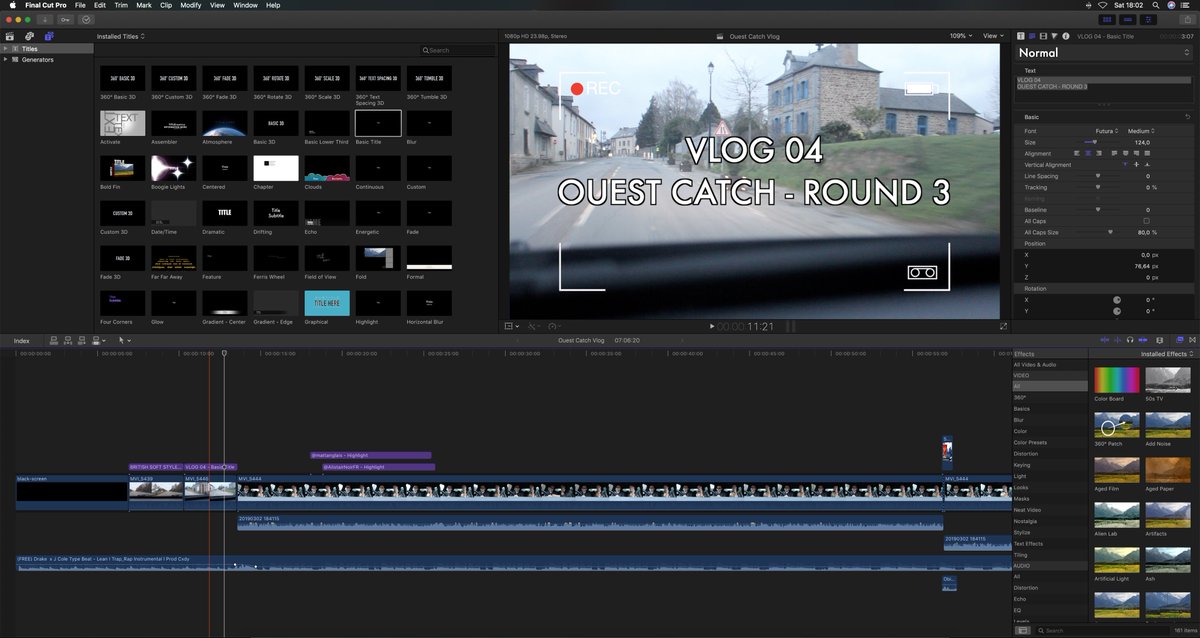Open the File menu
This screenshot has width=1200, height=638.
coord(80,5)
